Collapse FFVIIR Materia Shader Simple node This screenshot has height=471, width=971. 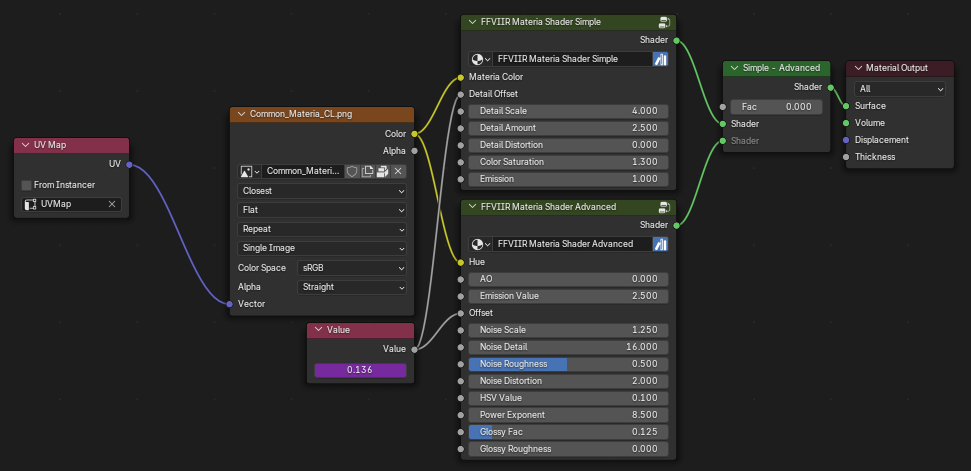click(x=472, y=22)
